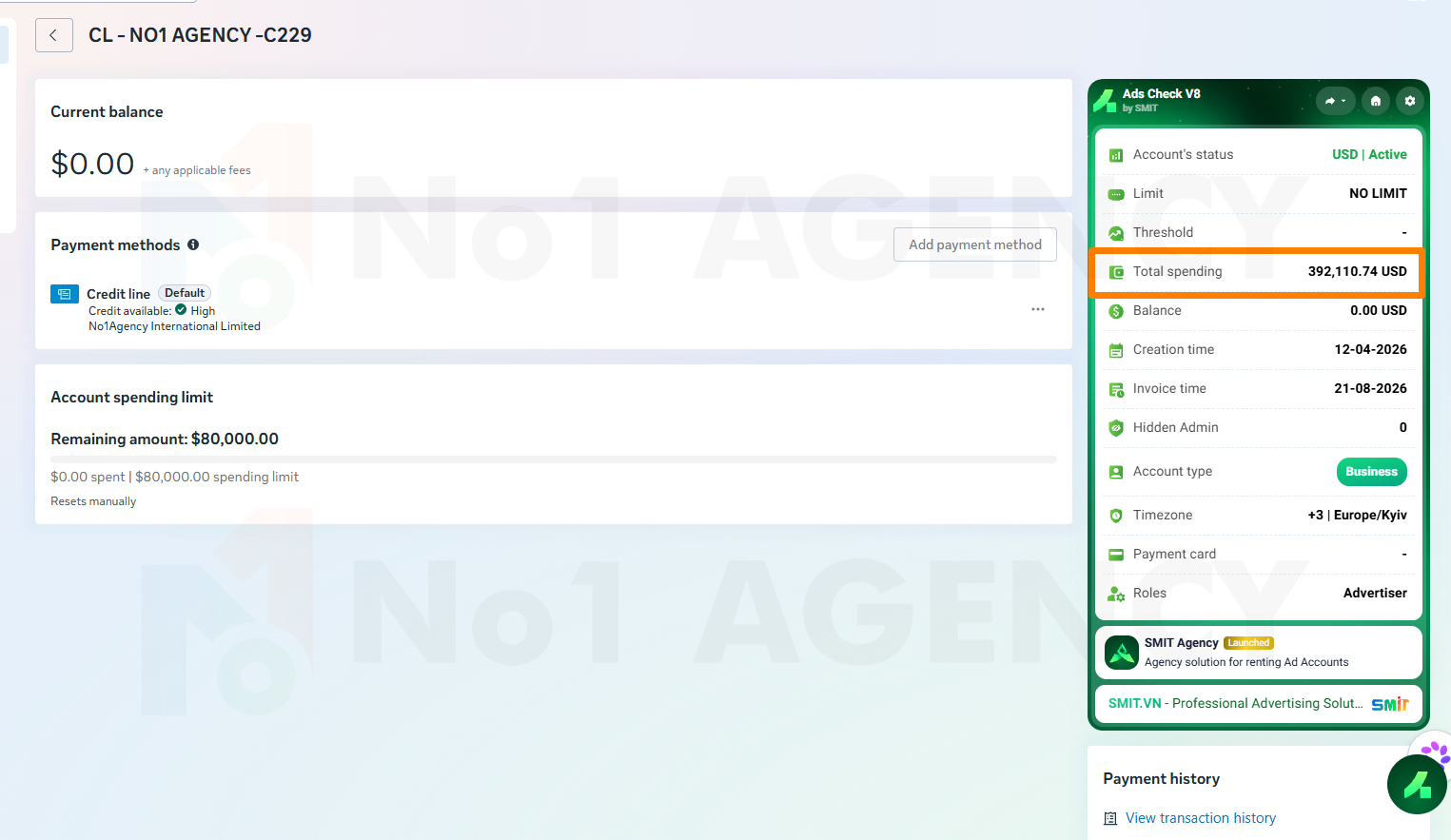Click the Timezone clock icon
This screenshot has height=840, width=1451.
(1116, 516)
